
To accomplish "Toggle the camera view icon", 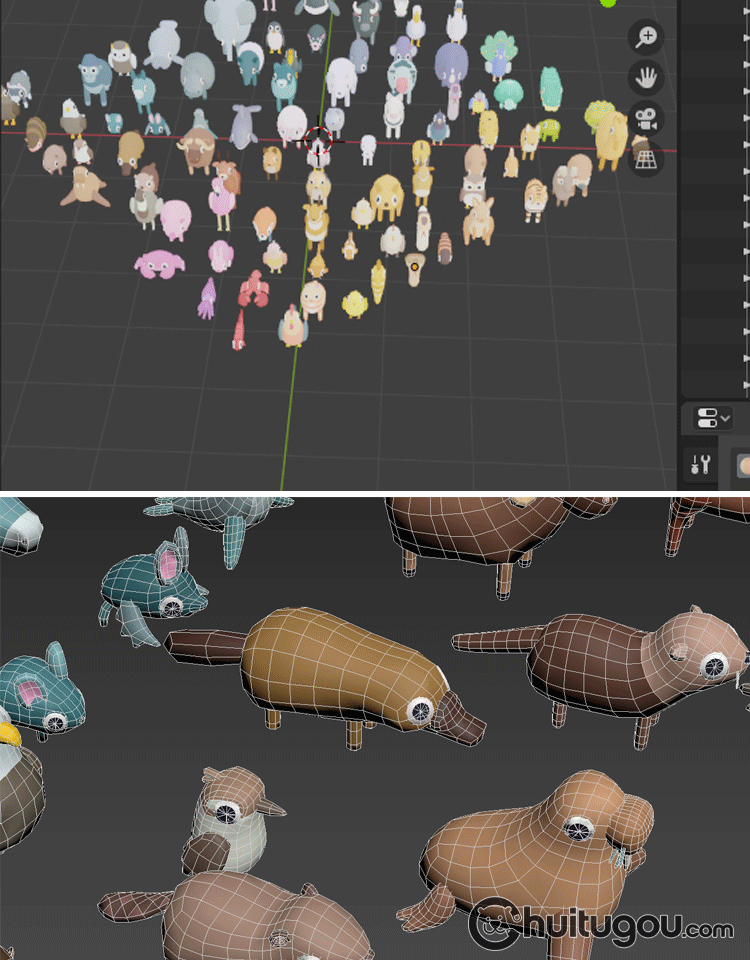I will click(x=646, y=119).
